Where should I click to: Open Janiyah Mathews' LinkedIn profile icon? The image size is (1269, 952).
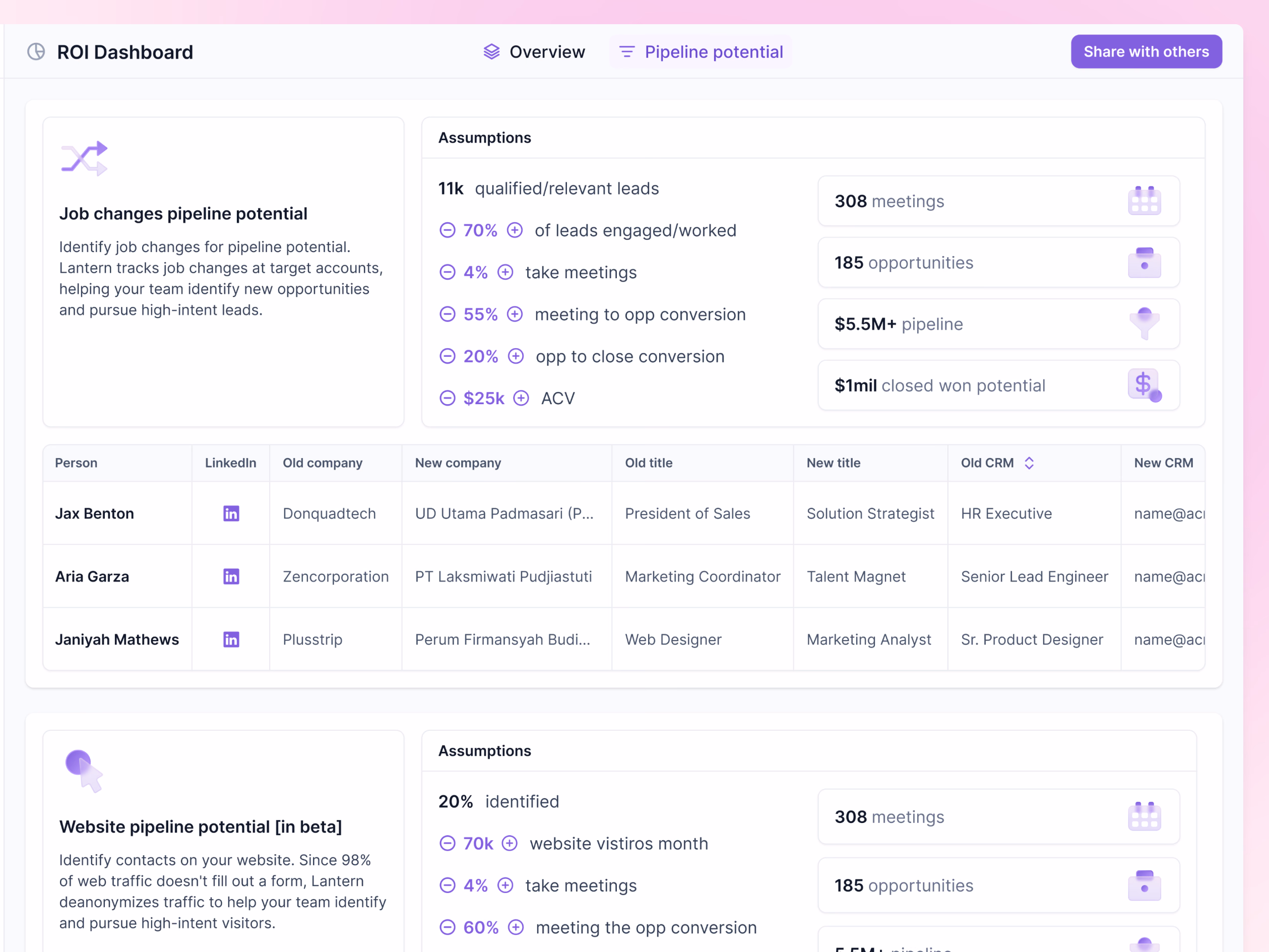tap(231, 639)
